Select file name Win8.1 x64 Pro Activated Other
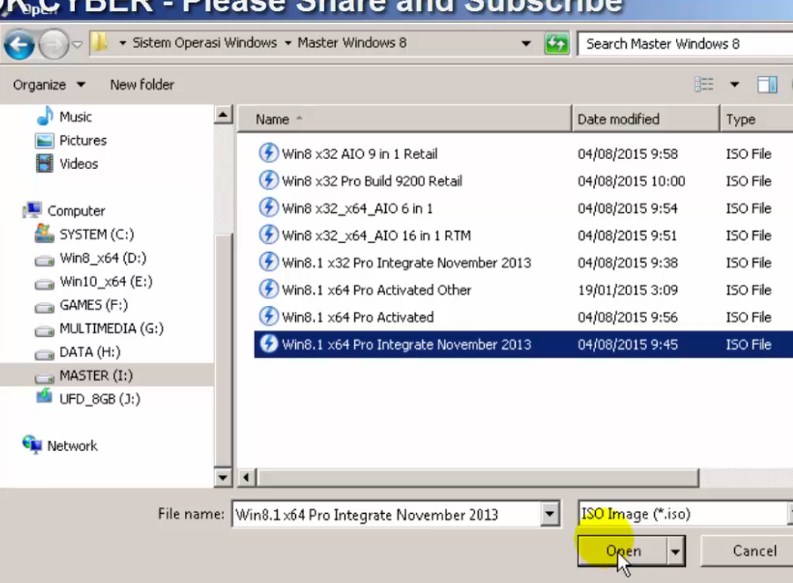 [x=376, y=290]
